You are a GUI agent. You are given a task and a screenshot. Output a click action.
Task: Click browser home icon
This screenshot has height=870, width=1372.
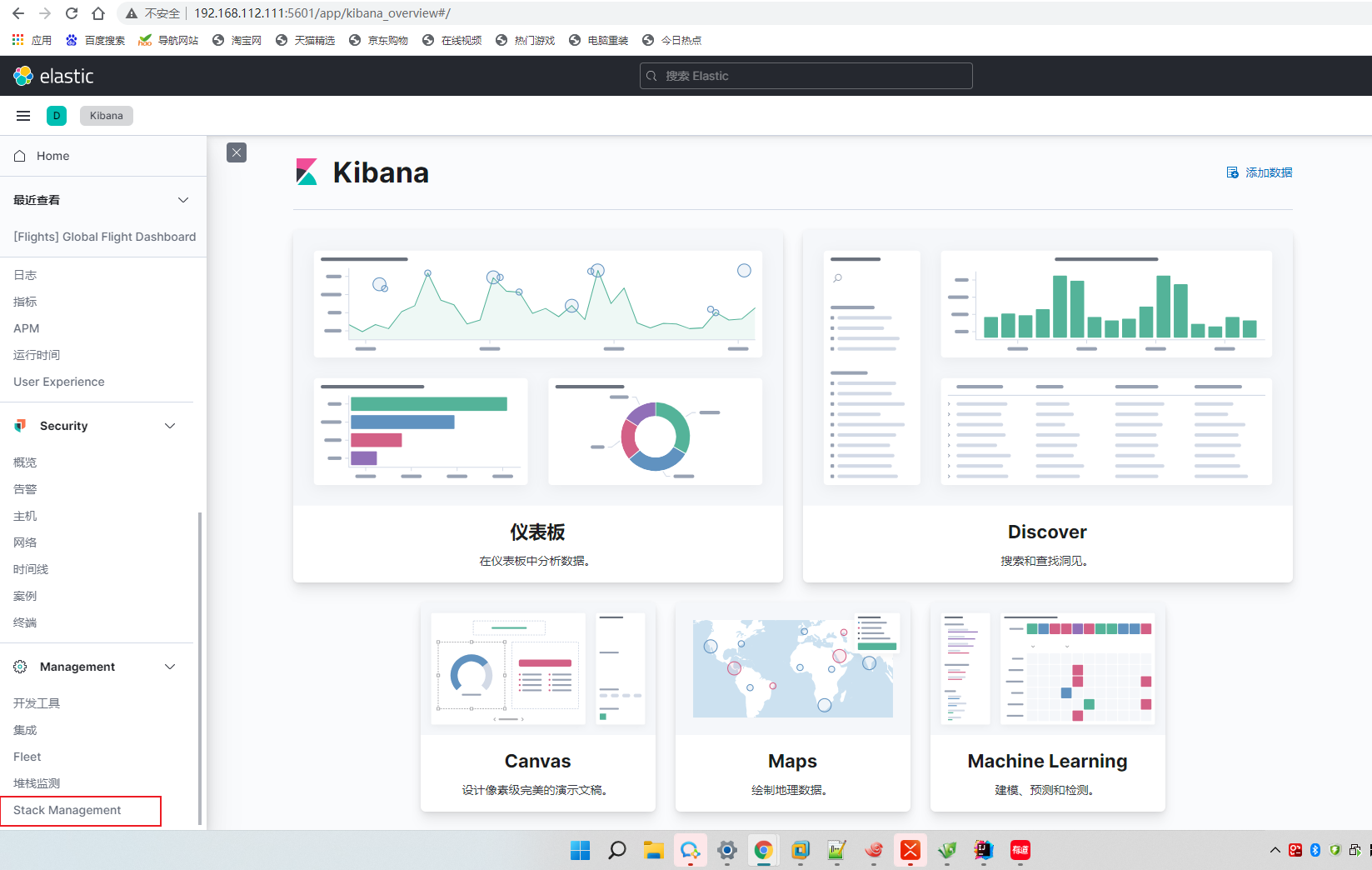click(98, 13)
